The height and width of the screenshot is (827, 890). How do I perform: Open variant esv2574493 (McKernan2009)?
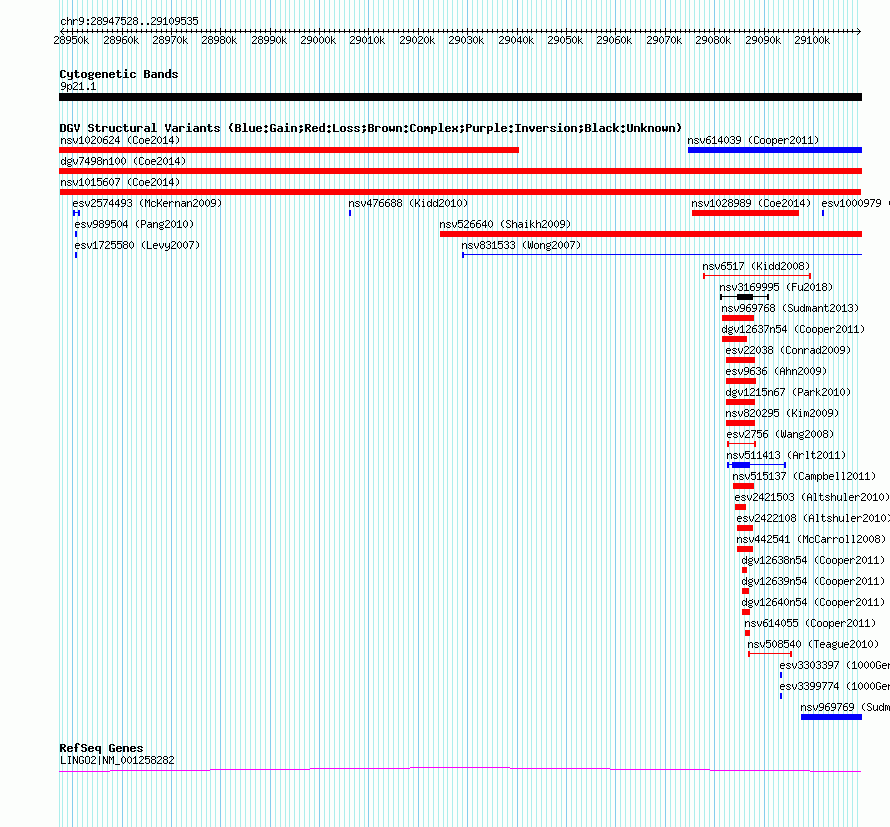pyautogui.click(x=147, y=203)
